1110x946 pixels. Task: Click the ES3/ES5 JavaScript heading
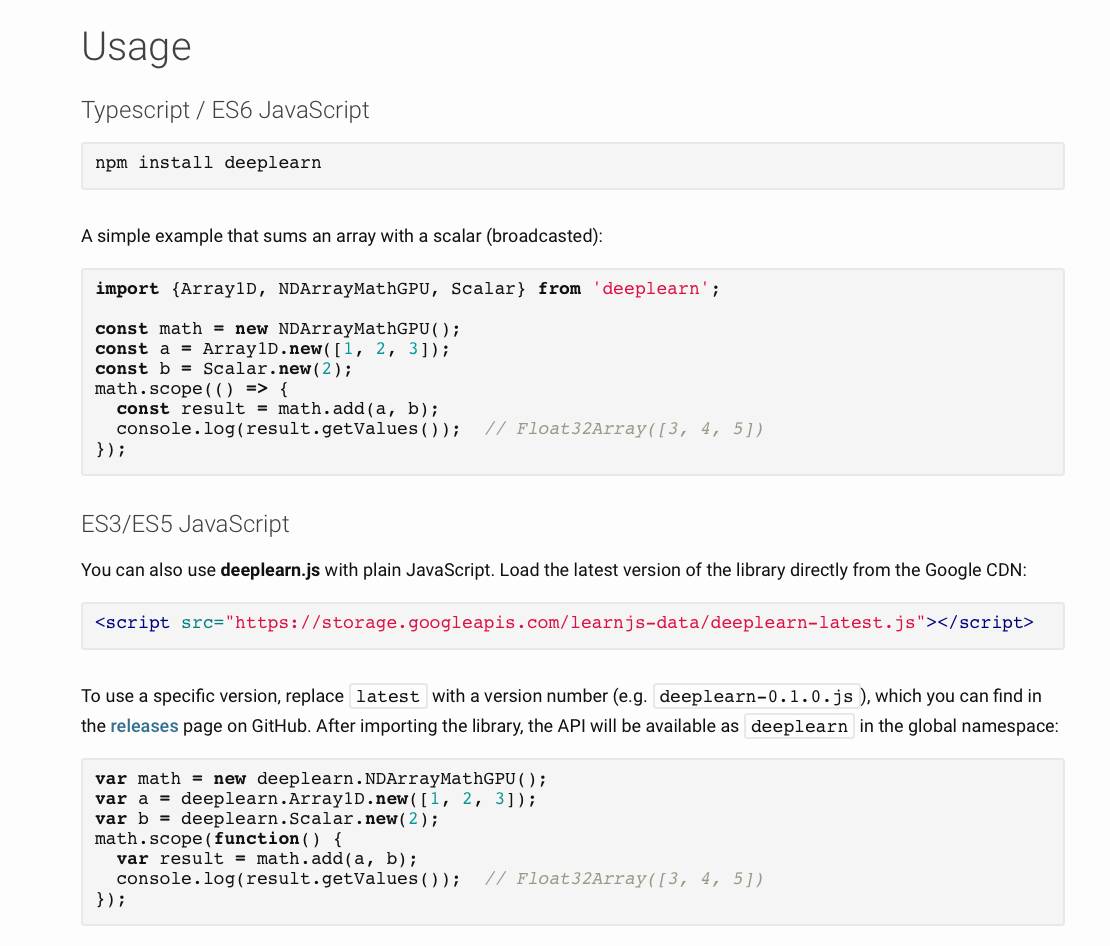[x=185, y=524]
